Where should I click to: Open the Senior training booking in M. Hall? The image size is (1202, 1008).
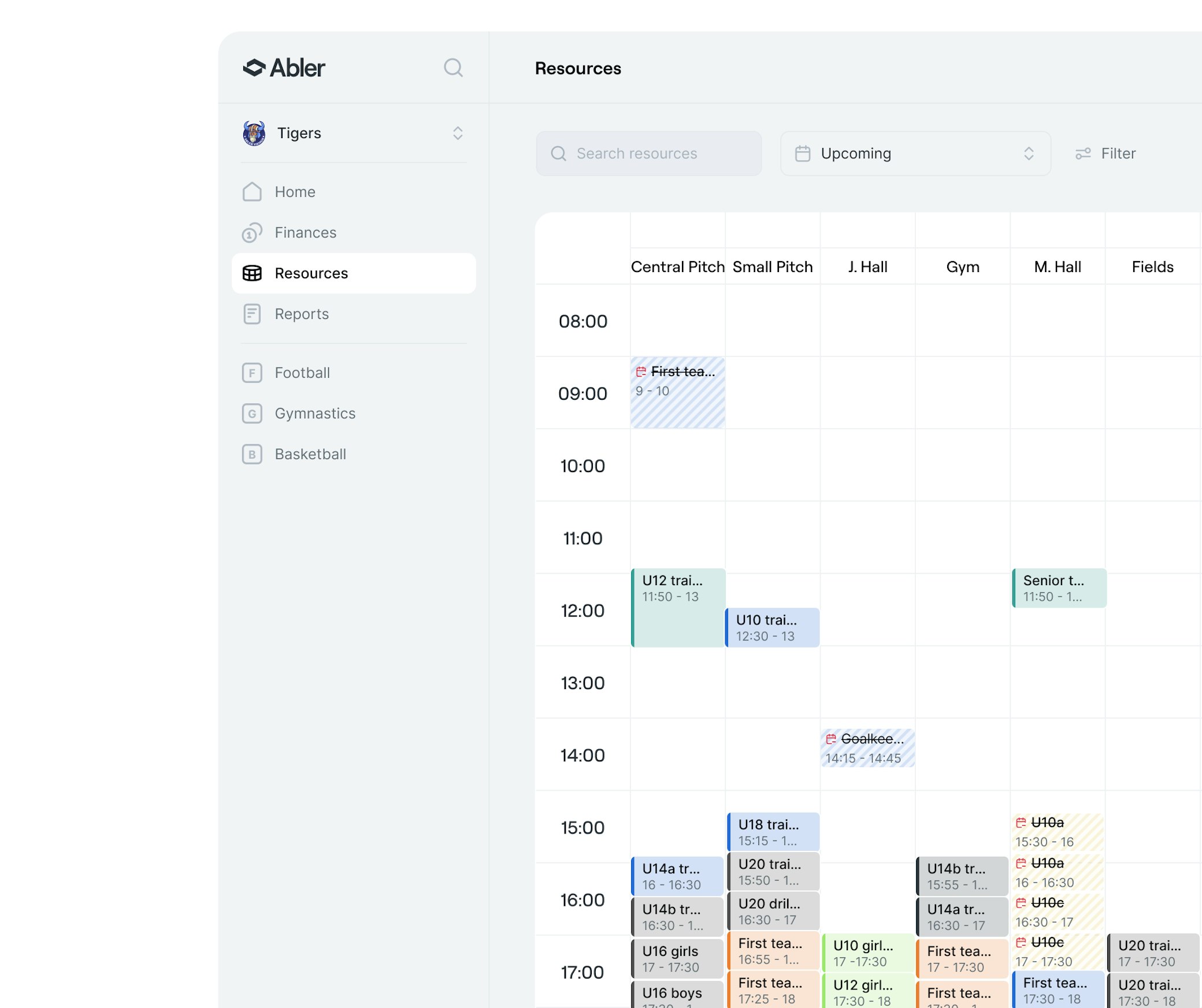pyautogui.click(x=1059, y=588)
